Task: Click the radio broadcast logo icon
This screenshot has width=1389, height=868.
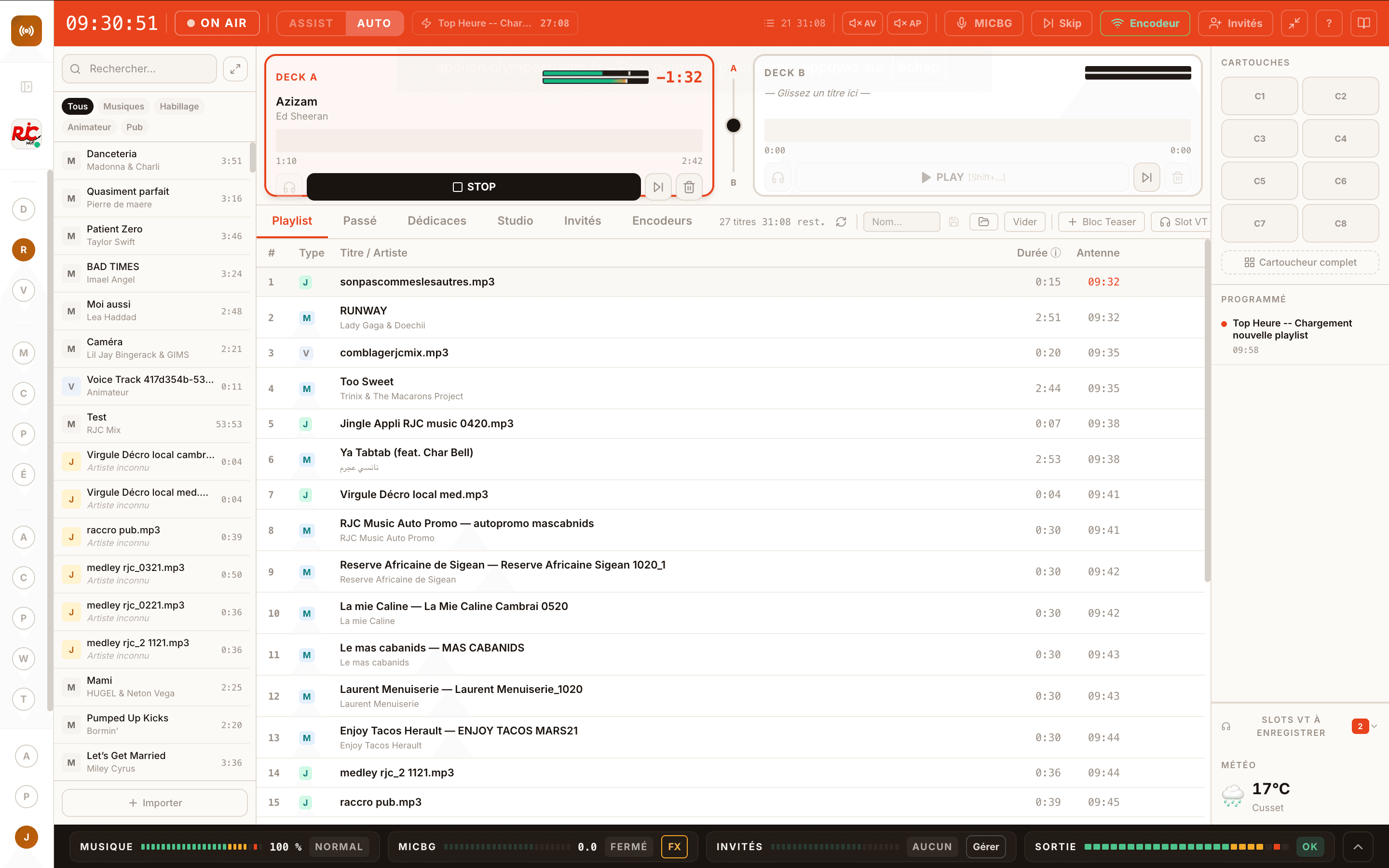Action: tap(27, 30)
